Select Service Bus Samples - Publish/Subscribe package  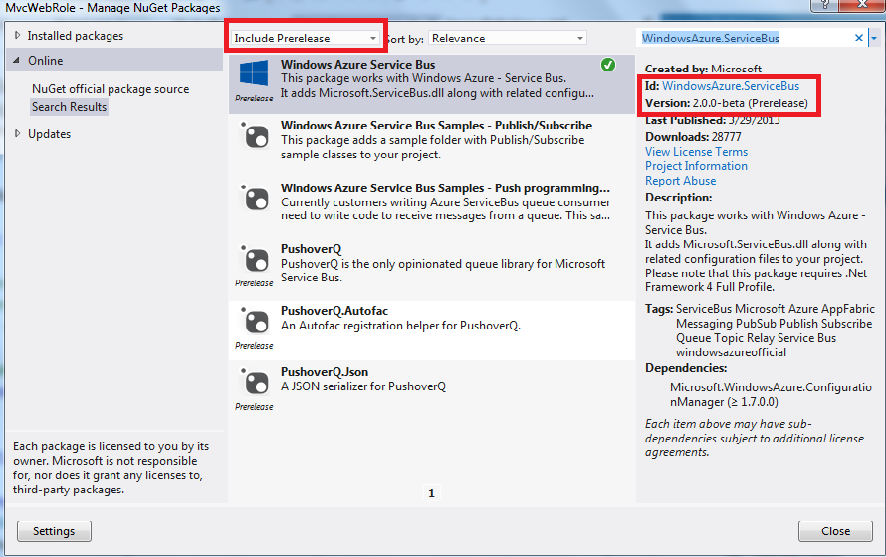click(436, 125)
